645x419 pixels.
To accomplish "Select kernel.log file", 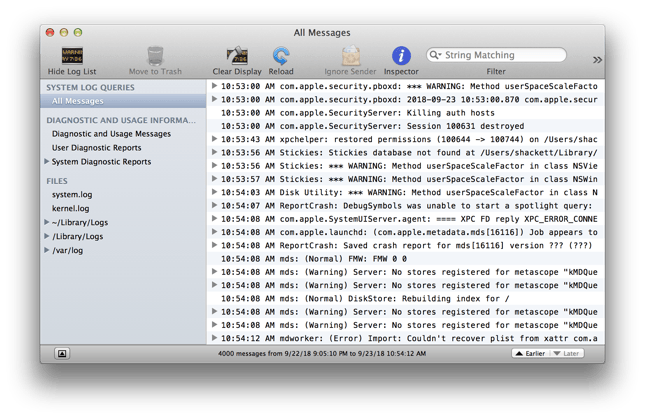I will (70, 208).
